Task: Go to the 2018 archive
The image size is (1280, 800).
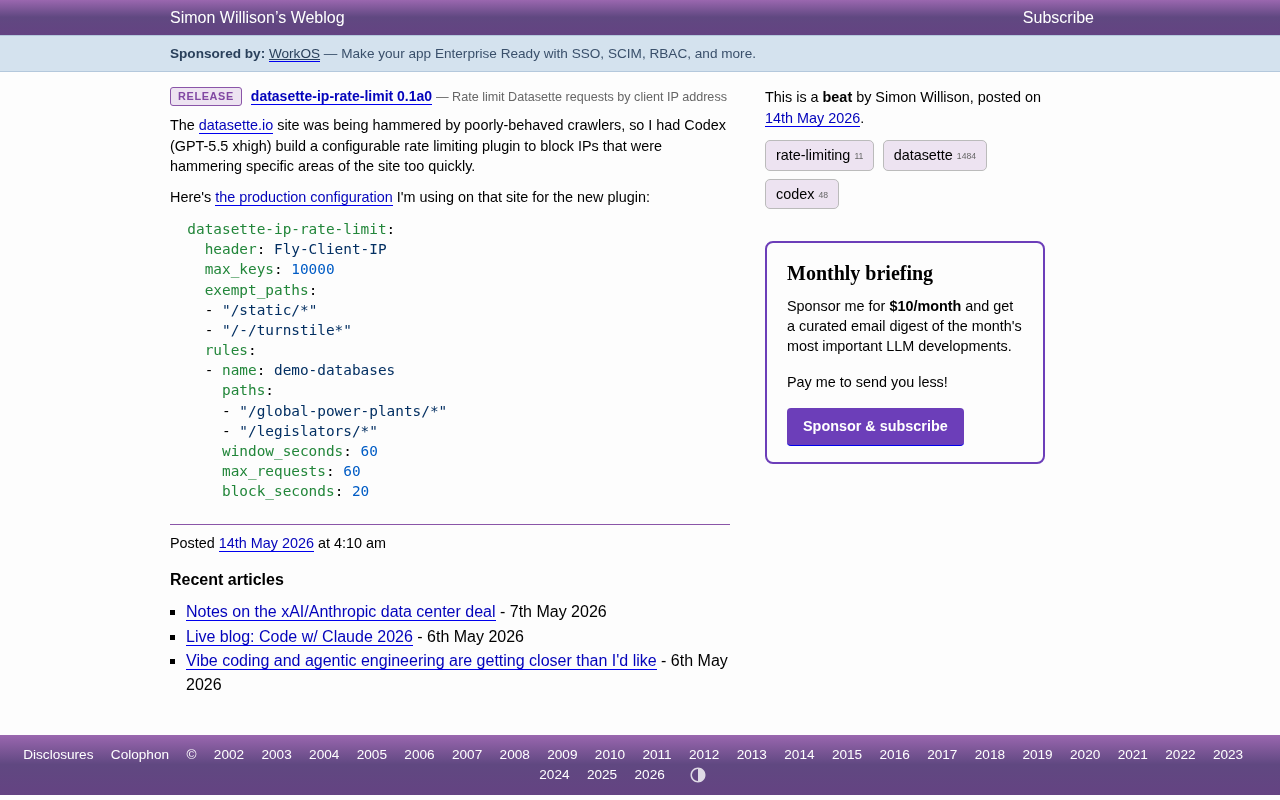Action: click(990, 755)
